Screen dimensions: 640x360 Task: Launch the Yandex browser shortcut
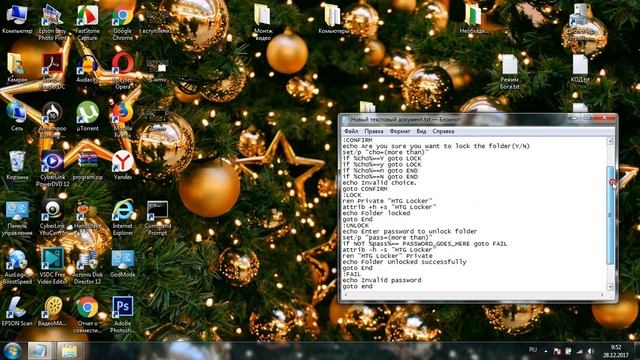(122, 165)
